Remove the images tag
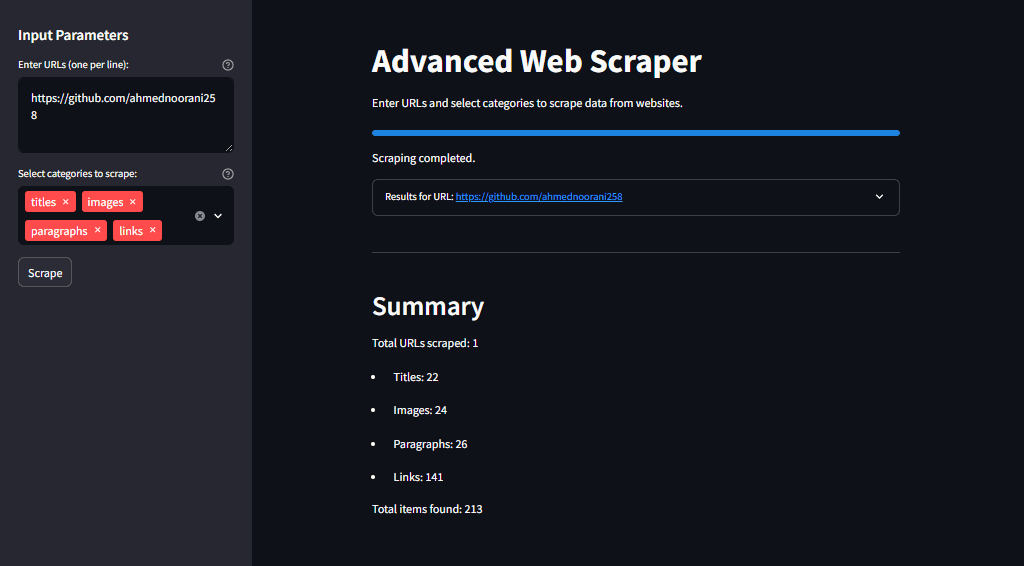Image resolution: width=1024 pixels, height=566 pixels. tap(133, 202)
